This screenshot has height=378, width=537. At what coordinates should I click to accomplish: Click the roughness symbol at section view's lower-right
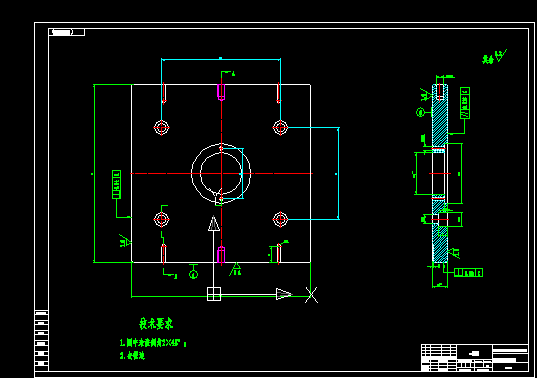tap(454, 253)
